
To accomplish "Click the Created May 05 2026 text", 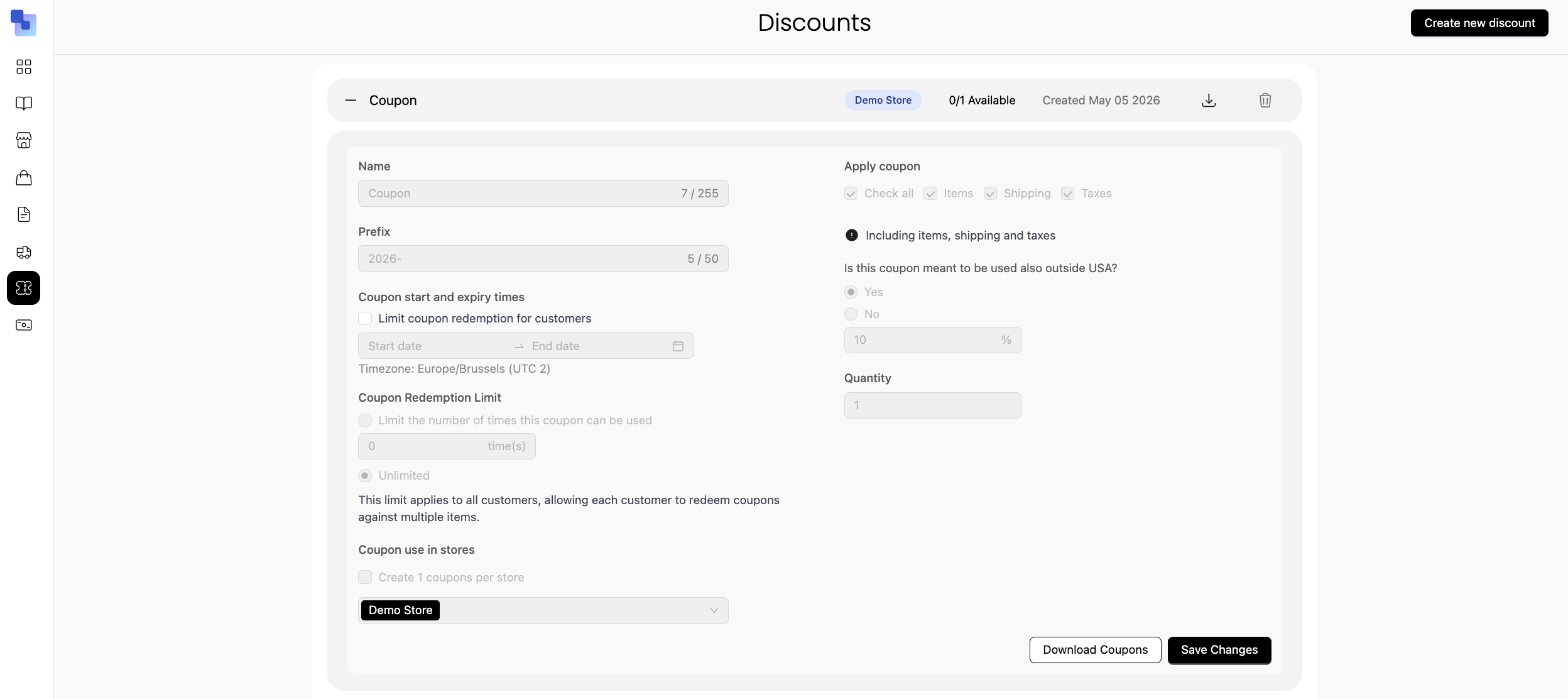I will point(1101,101).
